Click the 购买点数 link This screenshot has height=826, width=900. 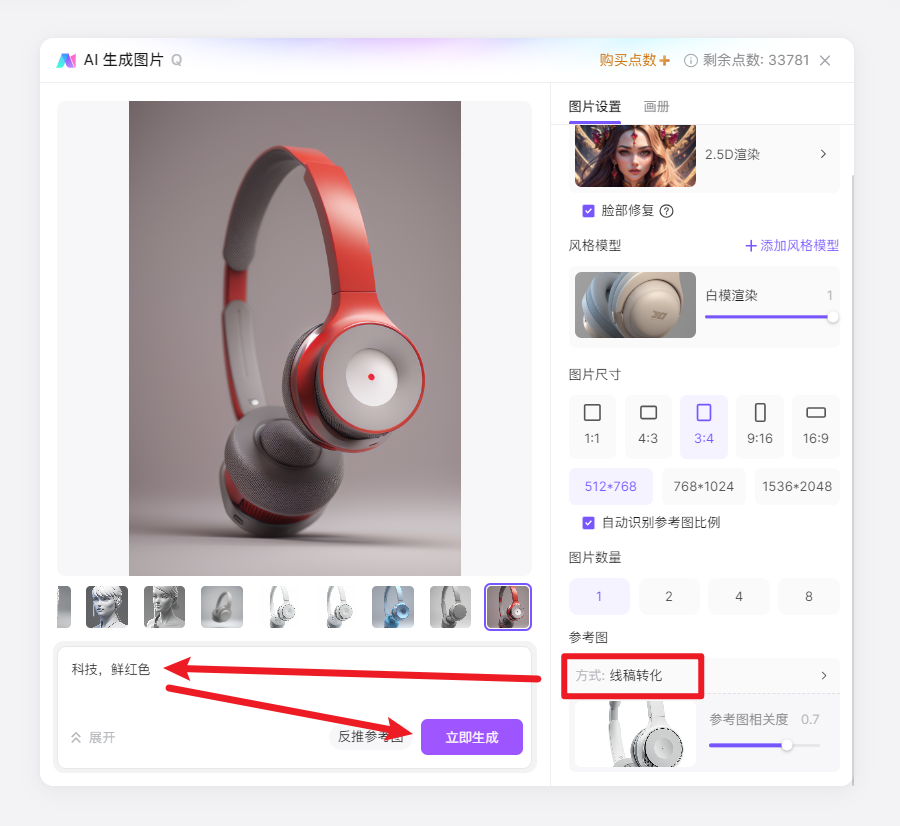click(x=634, y=60)
